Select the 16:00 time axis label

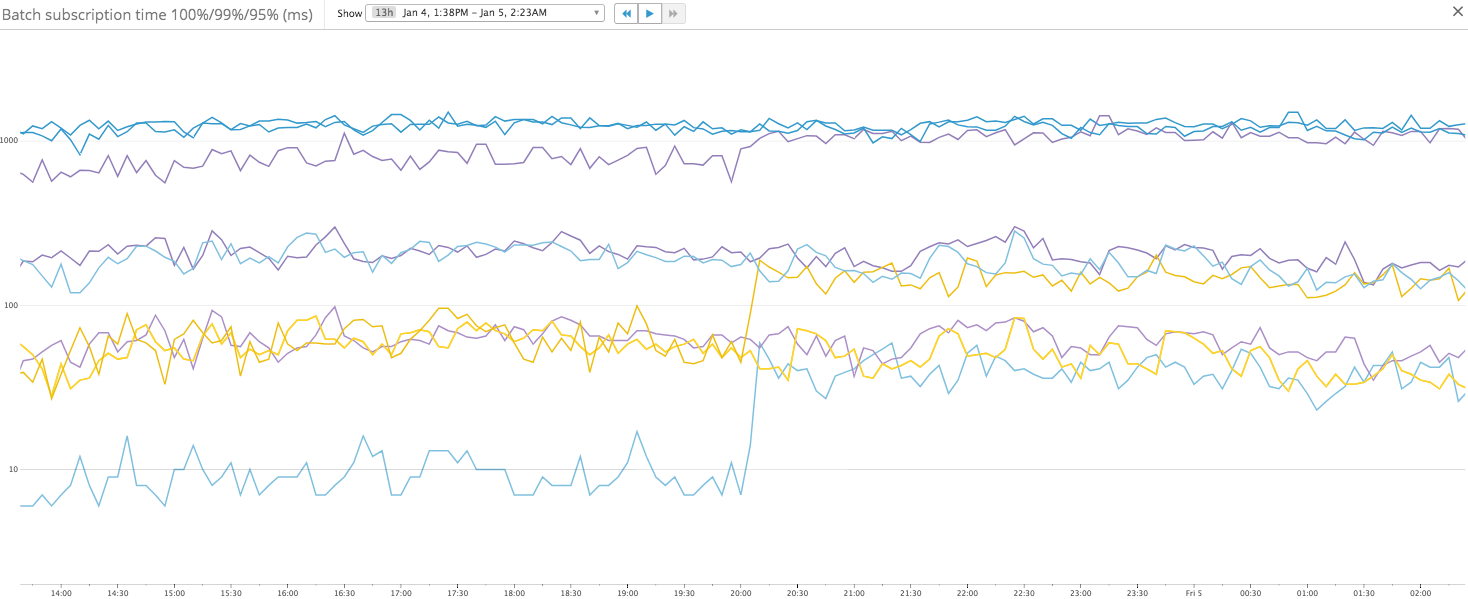tap(287, 593)
